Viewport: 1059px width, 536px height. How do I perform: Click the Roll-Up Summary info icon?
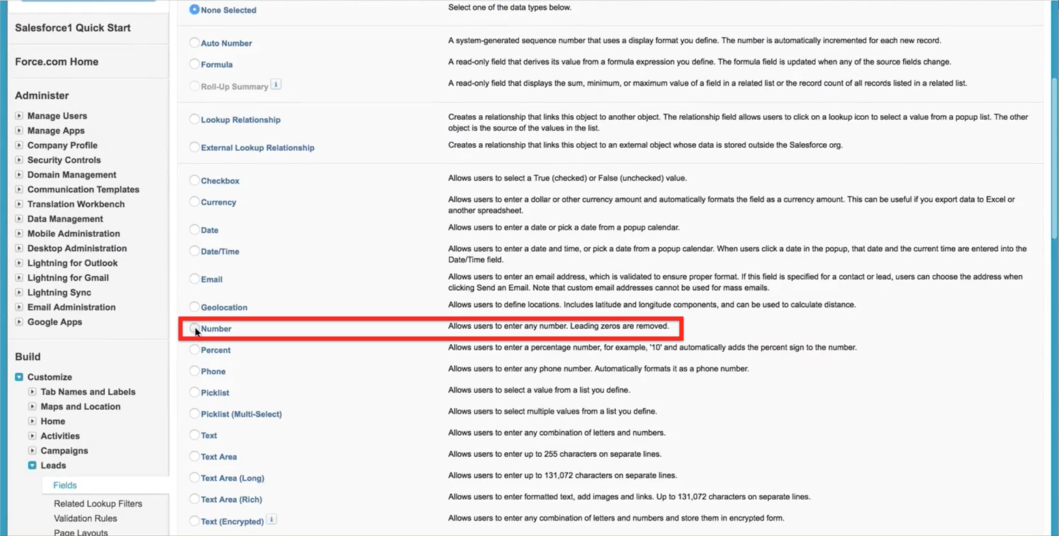276,85
